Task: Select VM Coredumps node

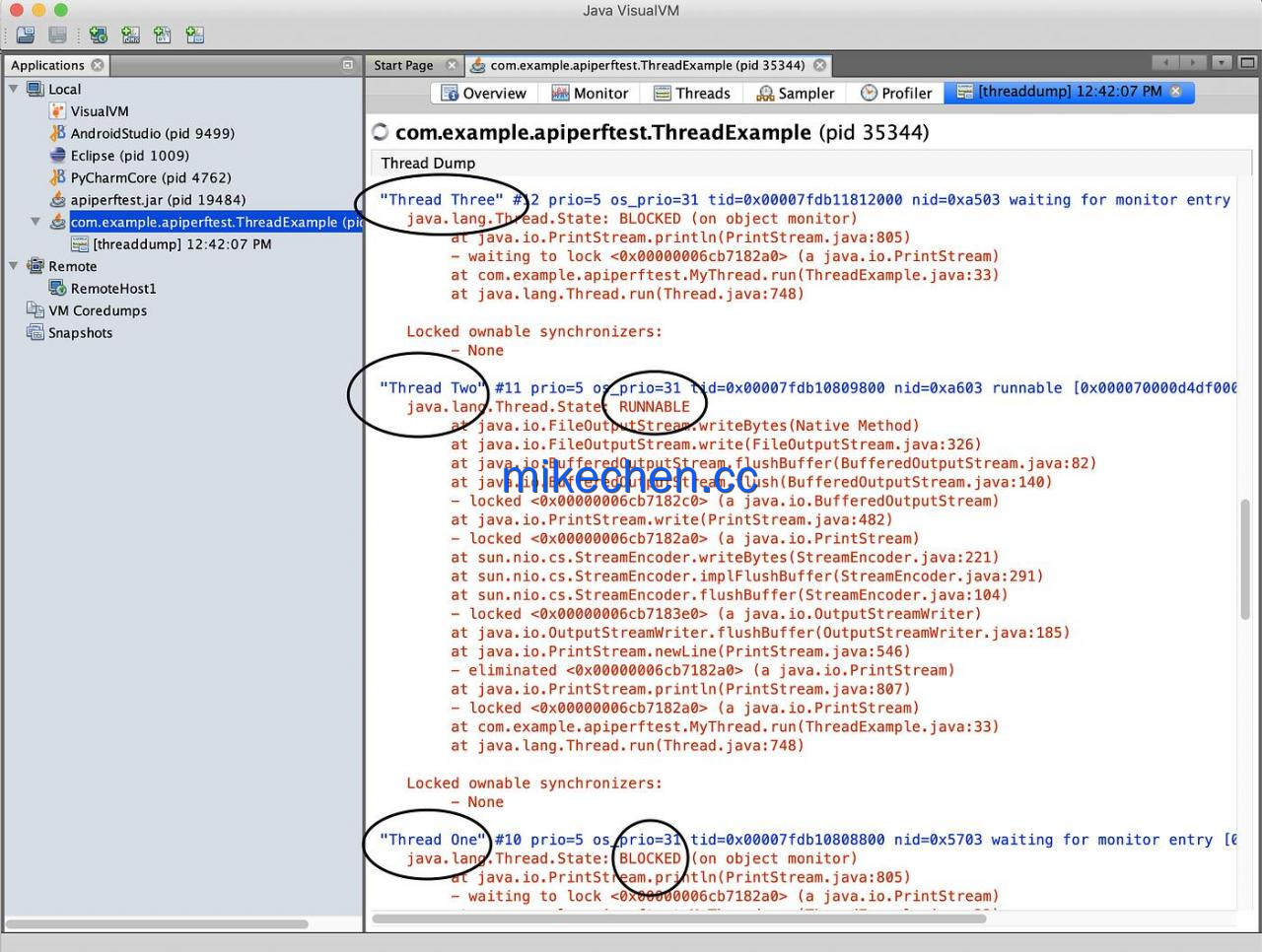Action: click(x=98, y=310)
